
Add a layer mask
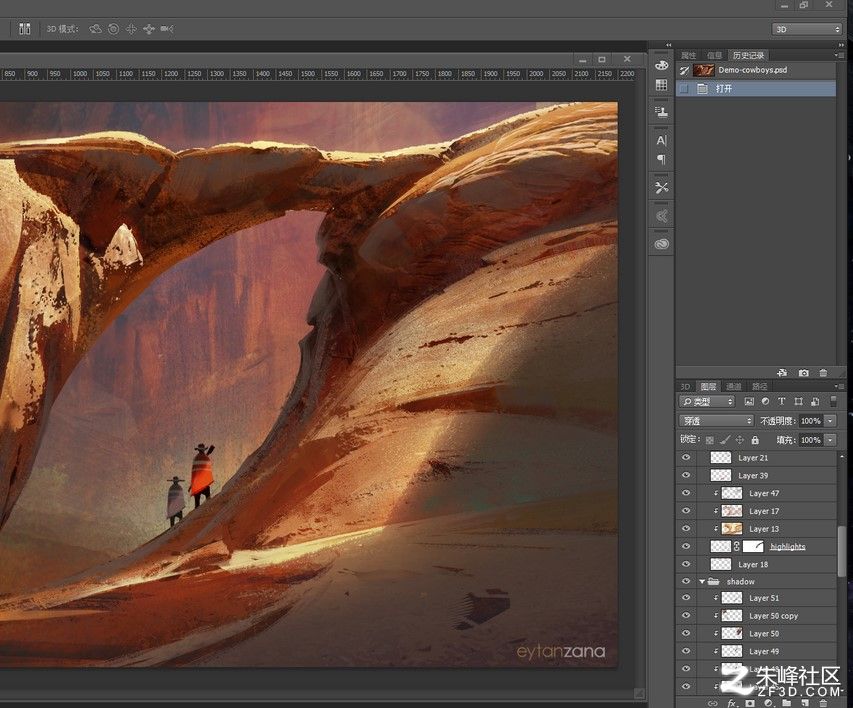coord(750,703)
